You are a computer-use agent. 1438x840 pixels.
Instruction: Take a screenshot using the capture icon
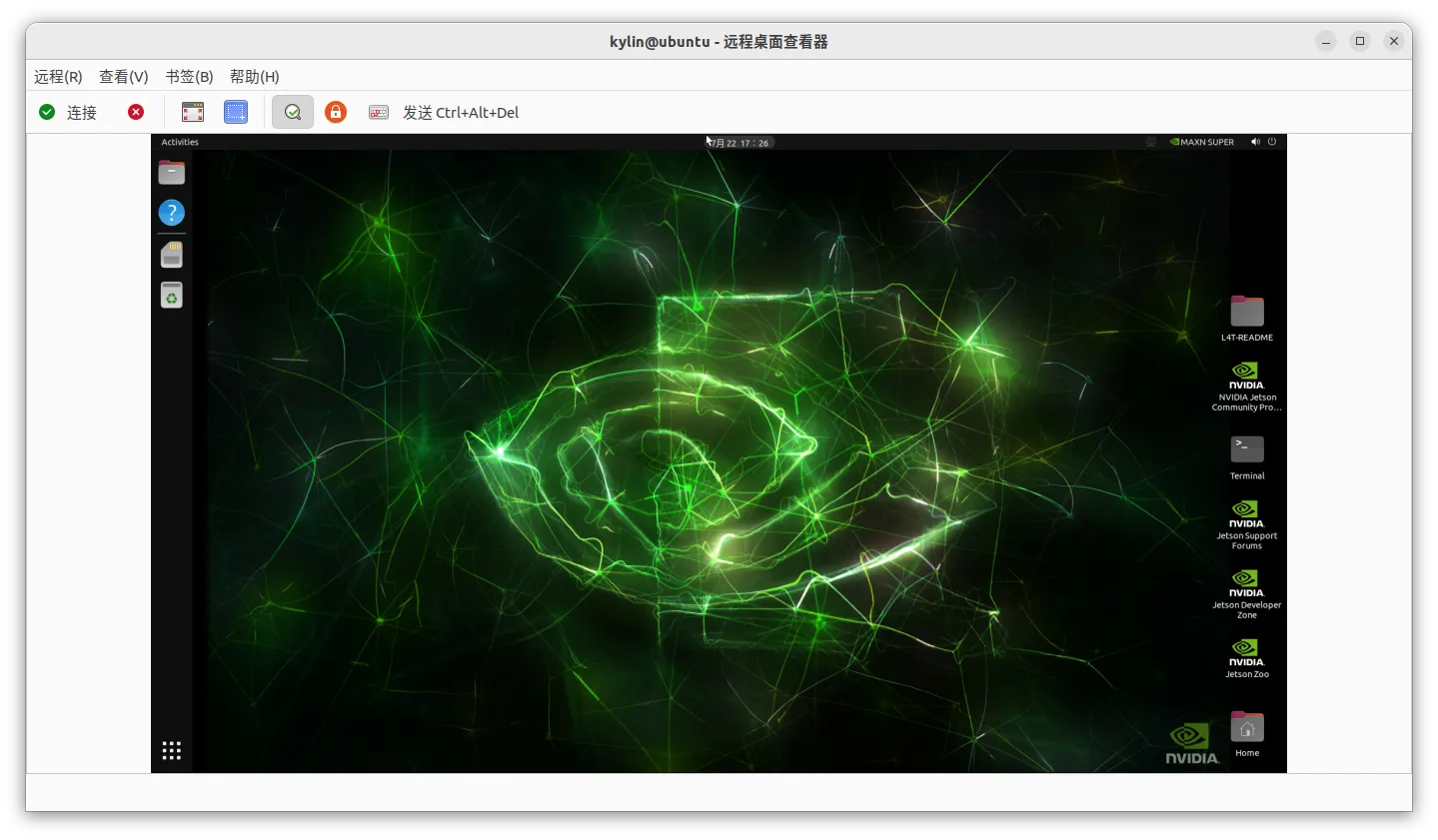236,112
